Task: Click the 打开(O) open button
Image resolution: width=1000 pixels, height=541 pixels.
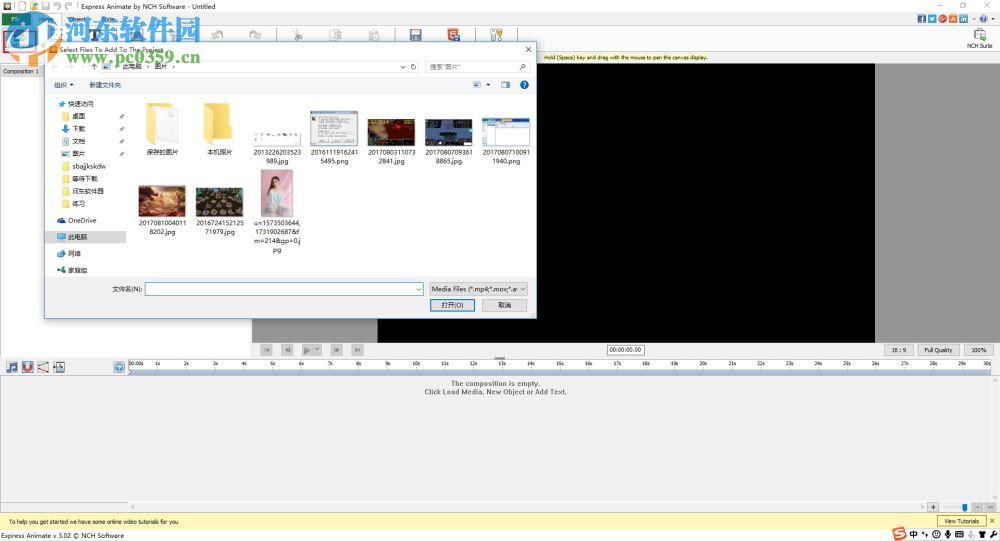Action: (452, 305)
